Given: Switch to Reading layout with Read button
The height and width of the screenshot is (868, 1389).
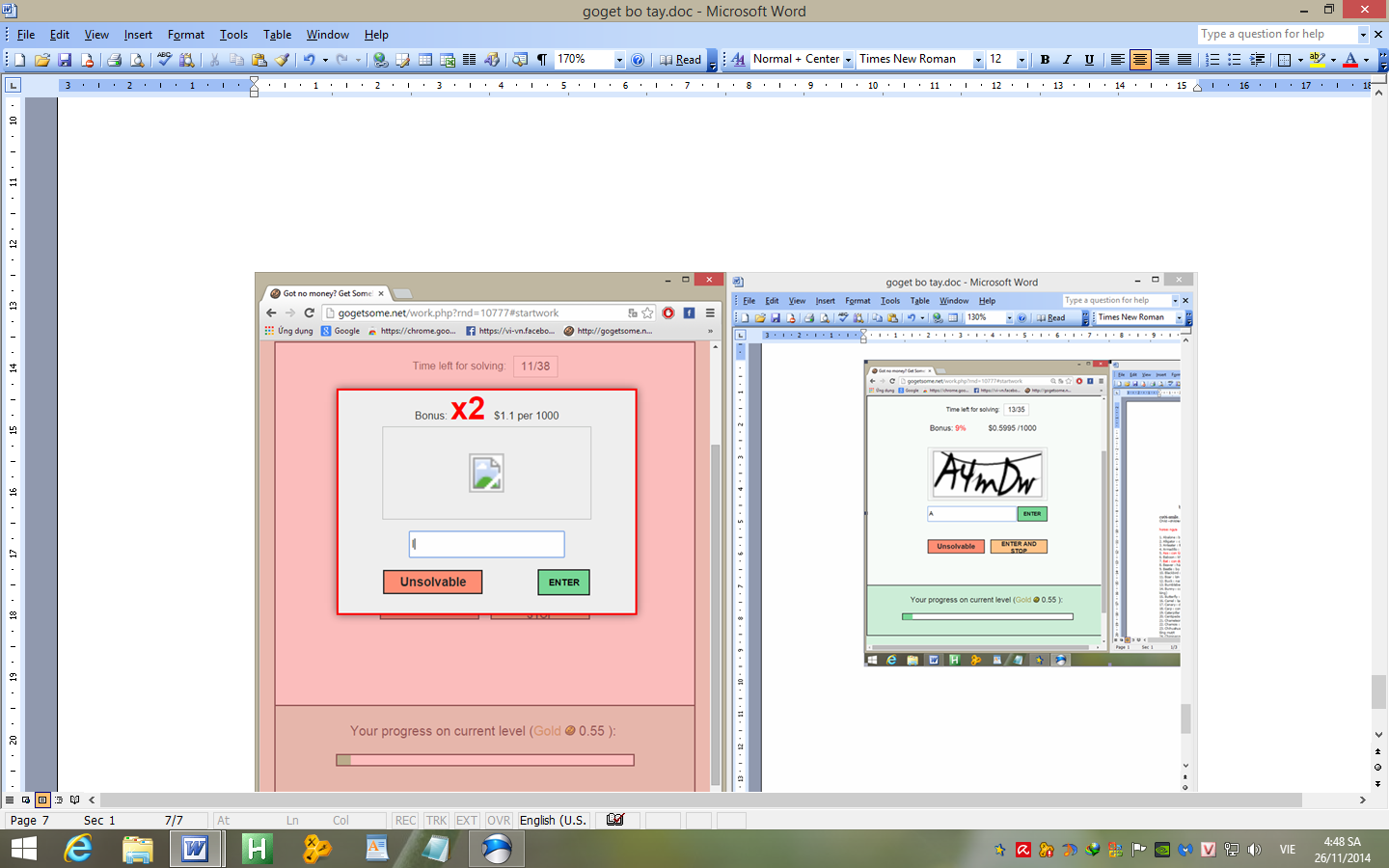Looking at the screenshot, I should point(680,60).
